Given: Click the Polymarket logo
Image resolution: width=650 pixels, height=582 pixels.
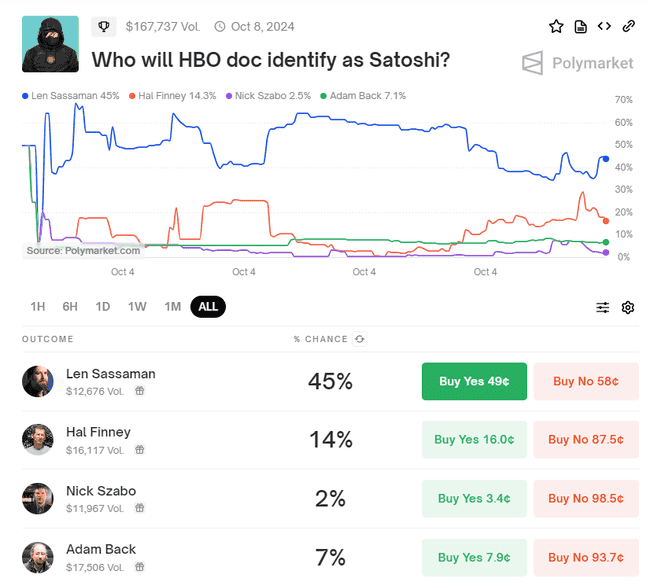Looking at the screenshot, I should [577, 63].
